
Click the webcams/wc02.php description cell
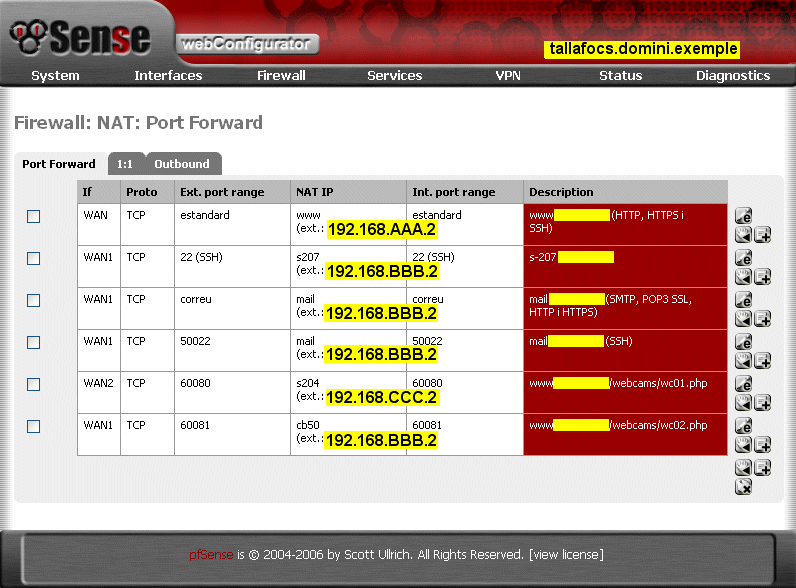(x=625, y=435)
